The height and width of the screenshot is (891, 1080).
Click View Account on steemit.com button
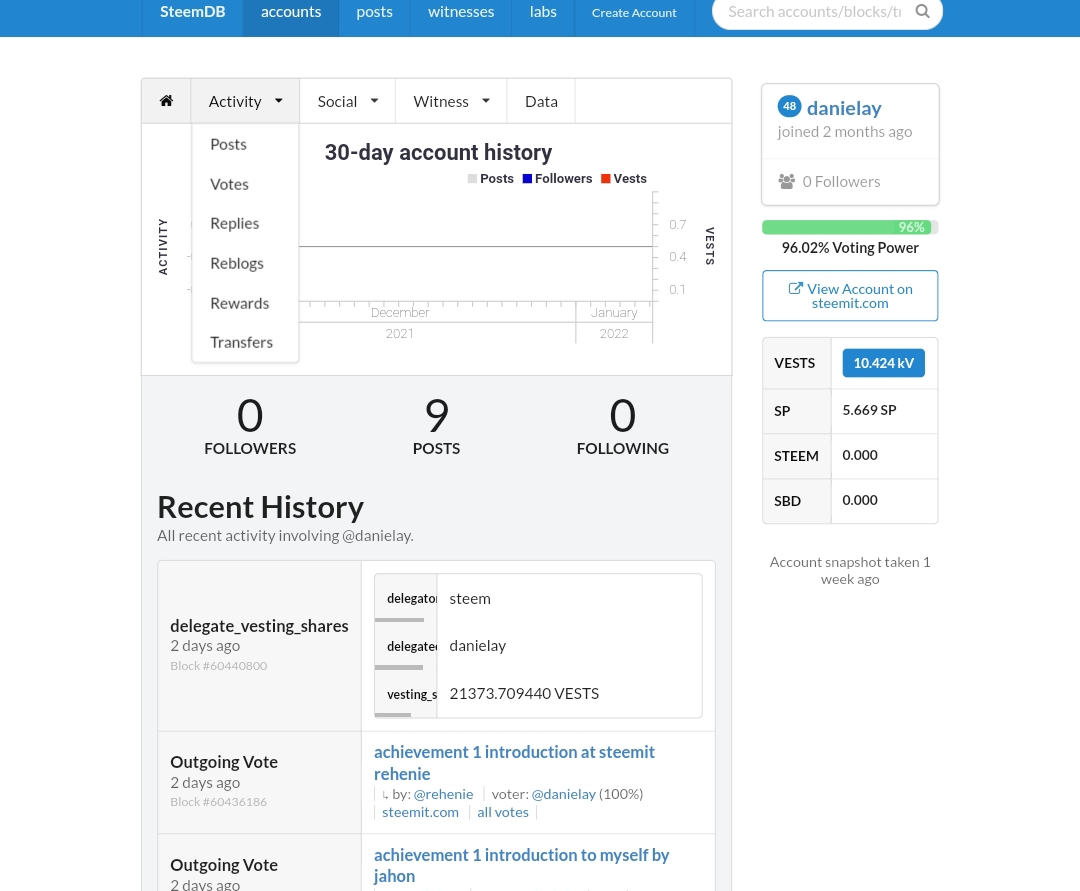click(x=850, y=295)
